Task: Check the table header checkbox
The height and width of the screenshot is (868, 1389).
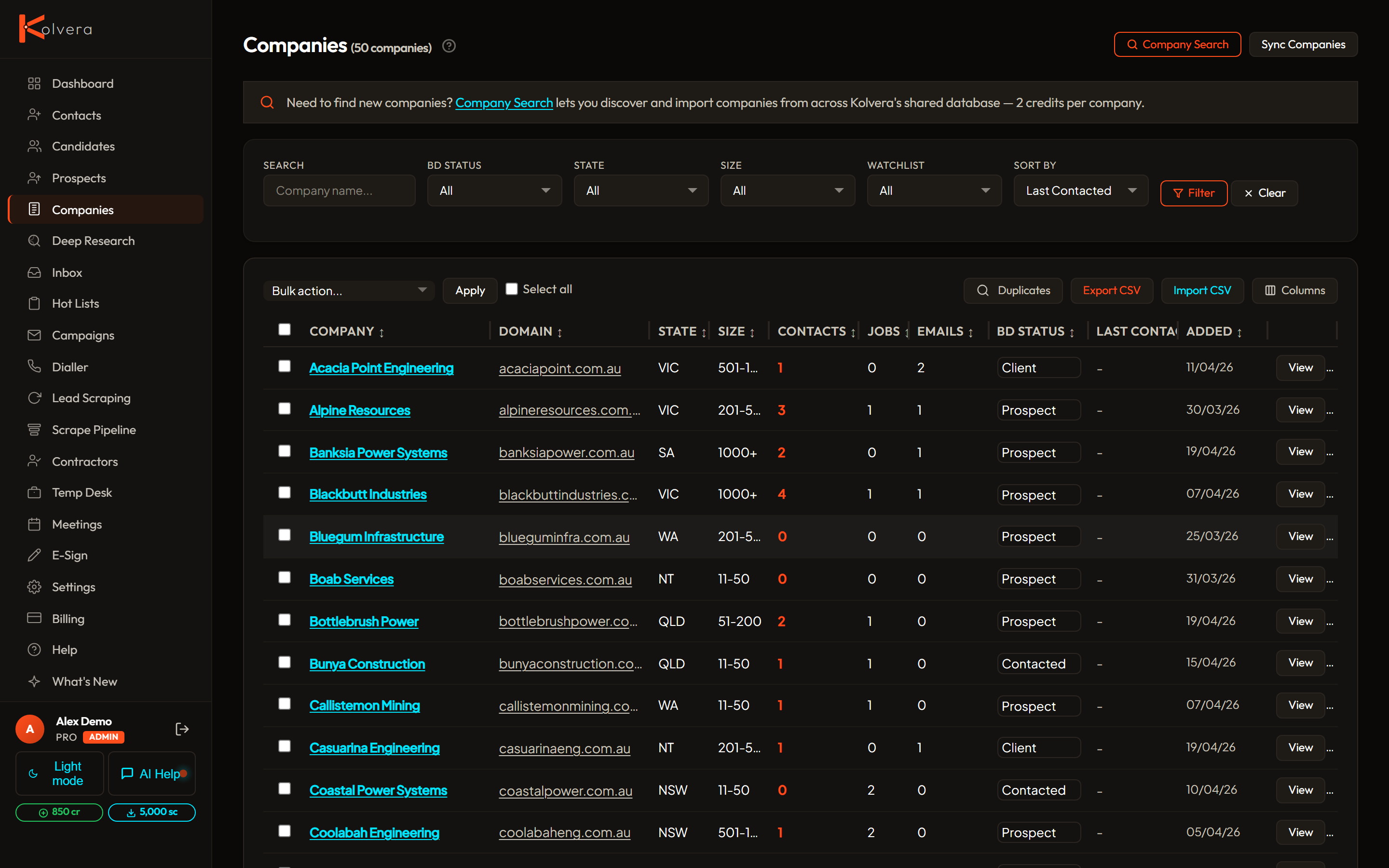Action: pos(284,329)
